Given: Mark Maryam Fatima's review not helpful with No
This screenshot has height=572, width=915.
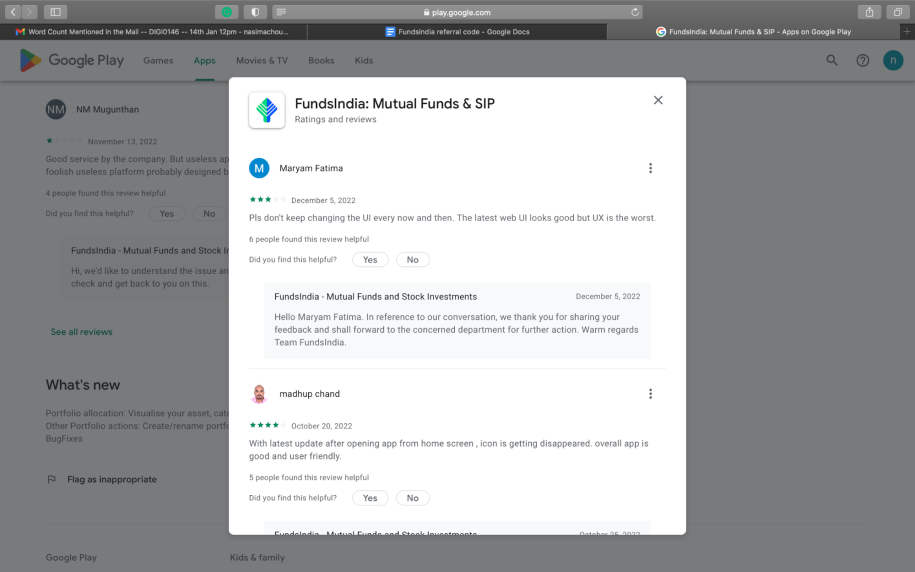Looking at the screenshot, I should click(413, 260).
